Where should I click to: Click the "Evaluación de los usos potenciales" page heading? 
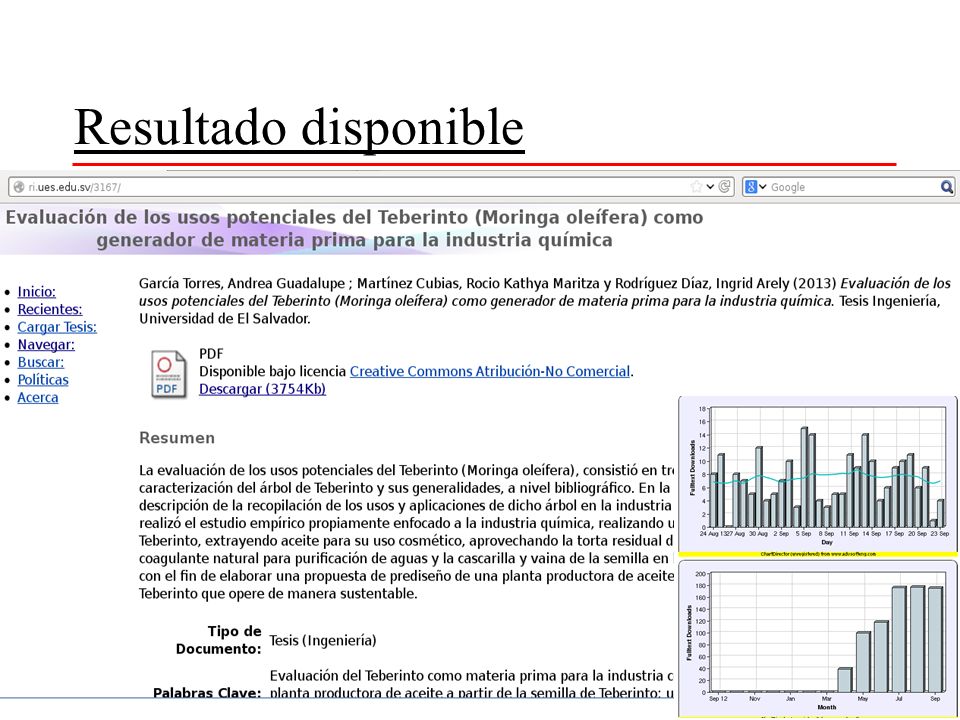[x=354, y=228]
